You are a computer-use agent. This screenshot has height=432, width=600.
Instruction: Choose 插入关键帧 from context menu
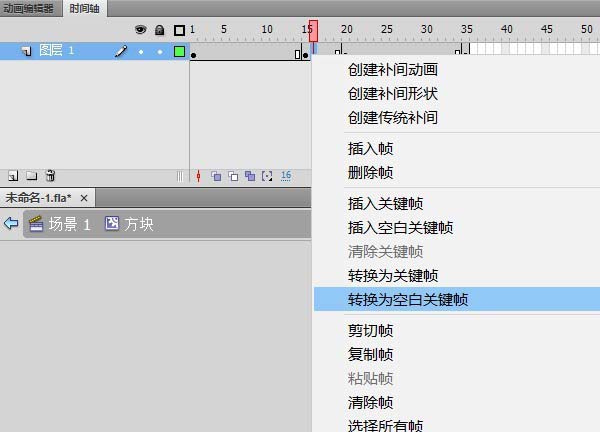[385, 204]
